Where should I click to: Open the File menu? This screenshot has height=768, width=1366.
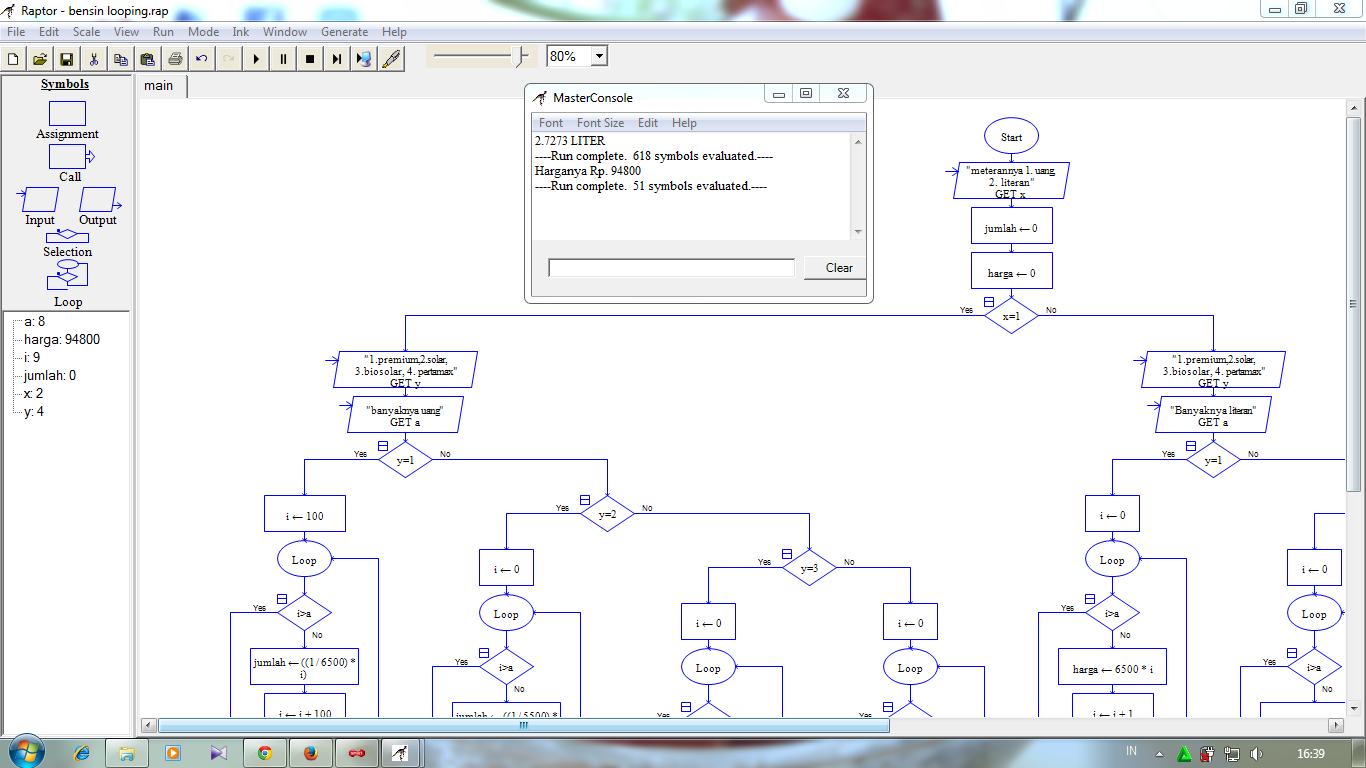point(16,32)
